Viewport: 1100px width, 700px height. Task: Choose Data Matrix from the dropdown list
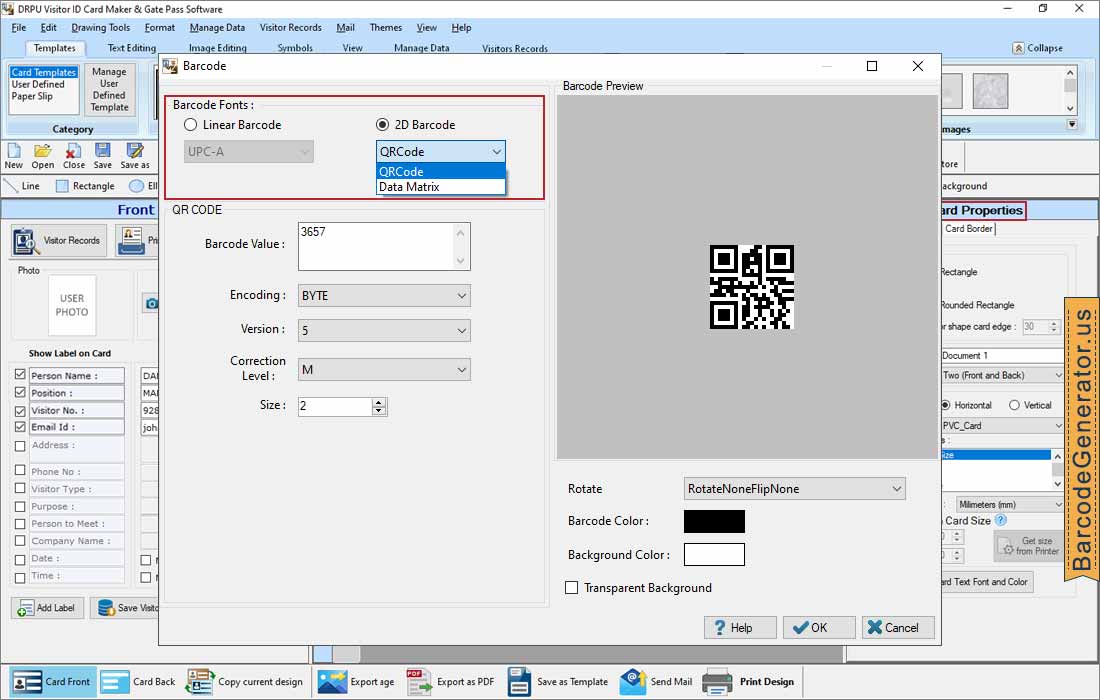441,187
